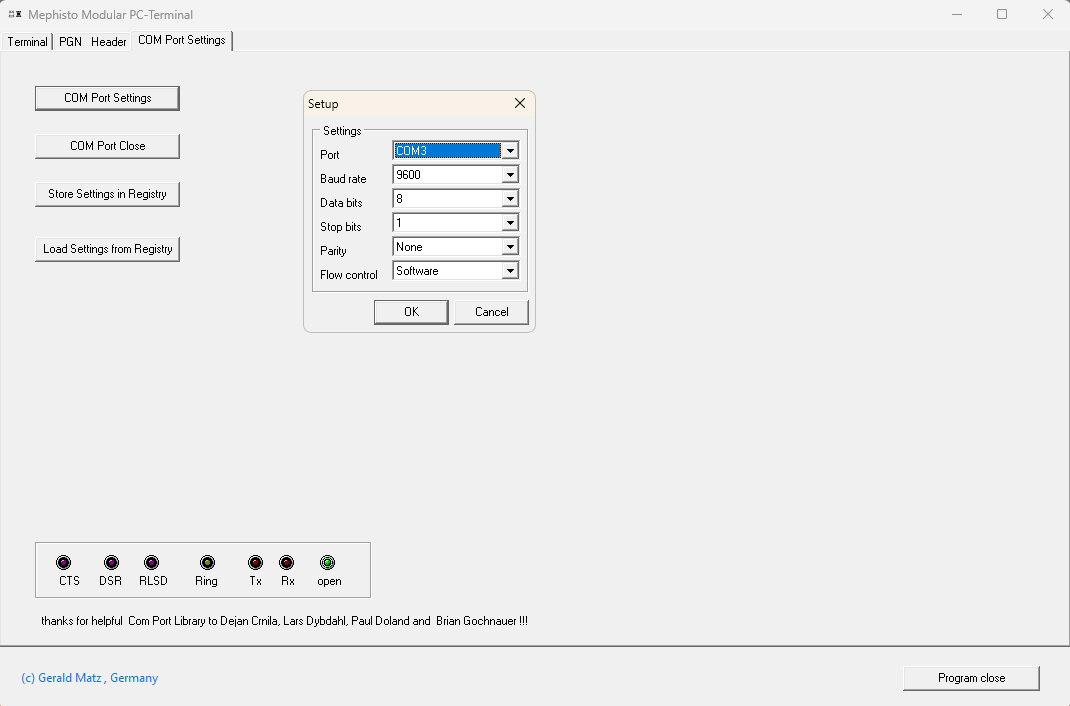Click the Ring status LED indicator
The height and width of the screenshot is (706, 1070).
(x=207, y=563)
